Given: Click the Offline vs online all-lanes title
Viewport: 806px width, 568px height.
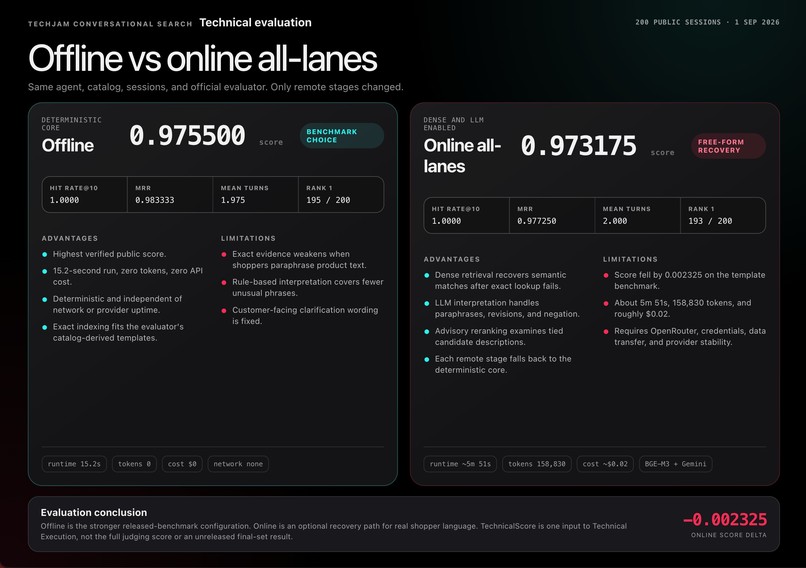Looking at the screenshot, I should click(203, 58).
